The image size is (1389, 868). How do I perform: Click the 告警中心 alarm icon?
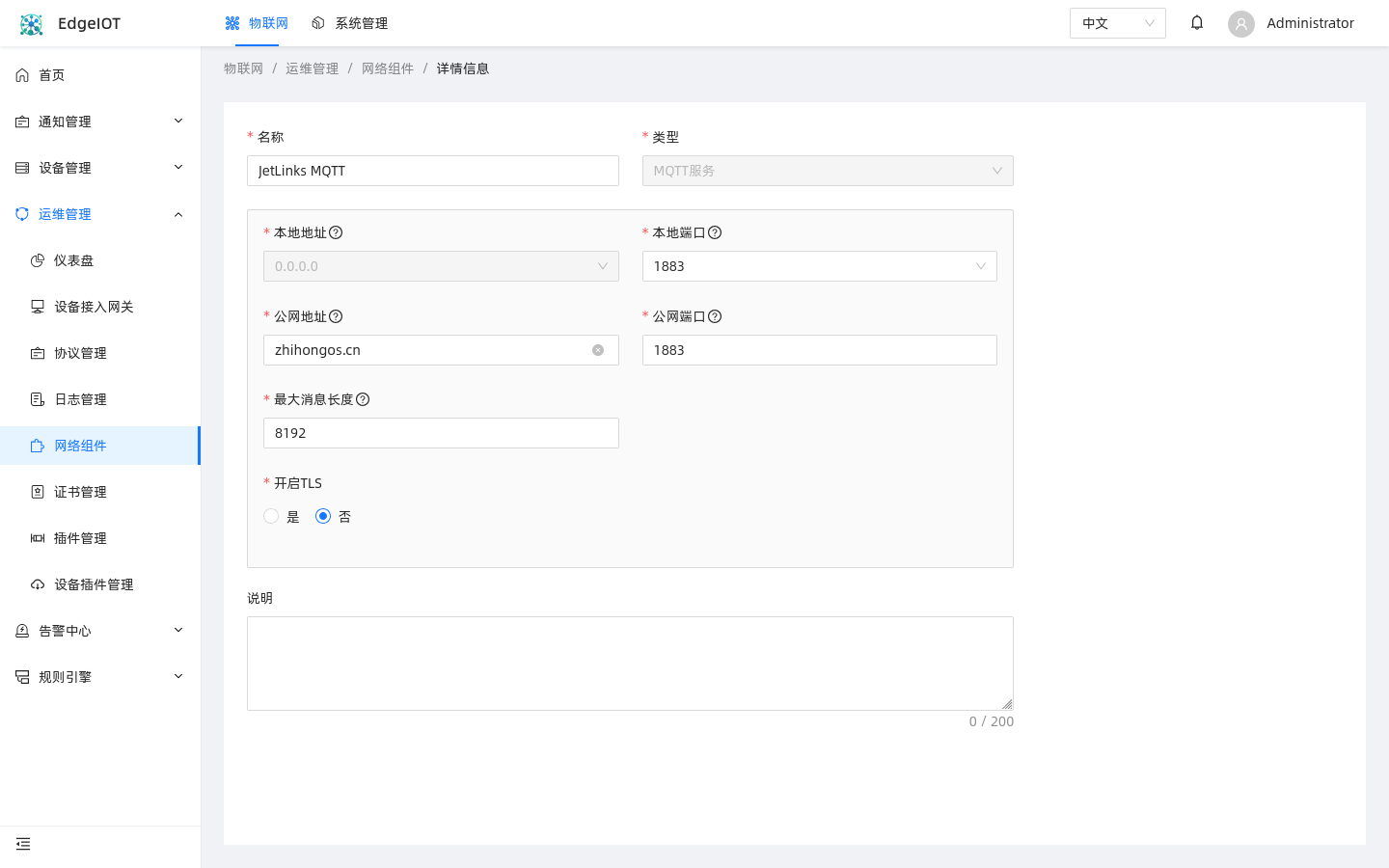(22, 631)
